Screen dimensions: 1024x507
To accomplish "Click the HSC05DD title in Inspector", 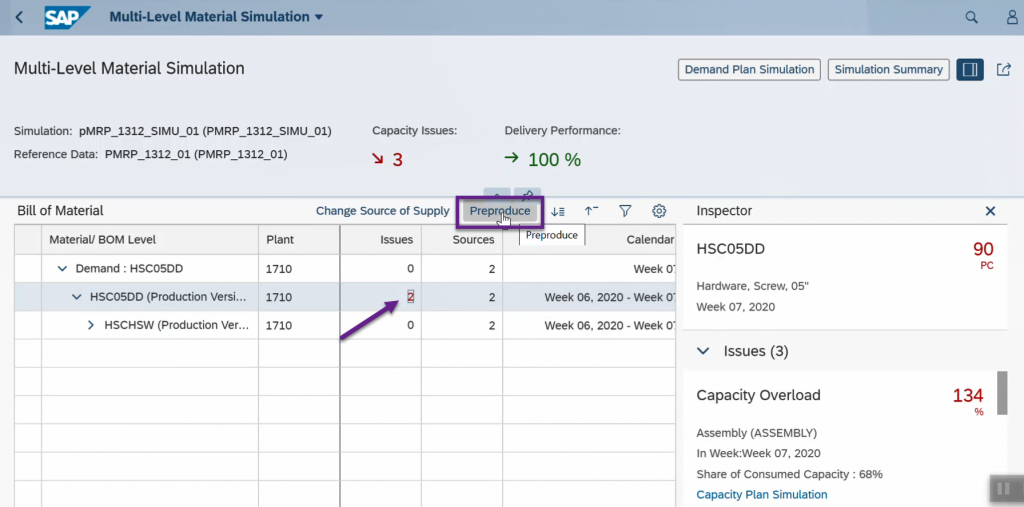I will pyautogui.click(x=731, y=249).
